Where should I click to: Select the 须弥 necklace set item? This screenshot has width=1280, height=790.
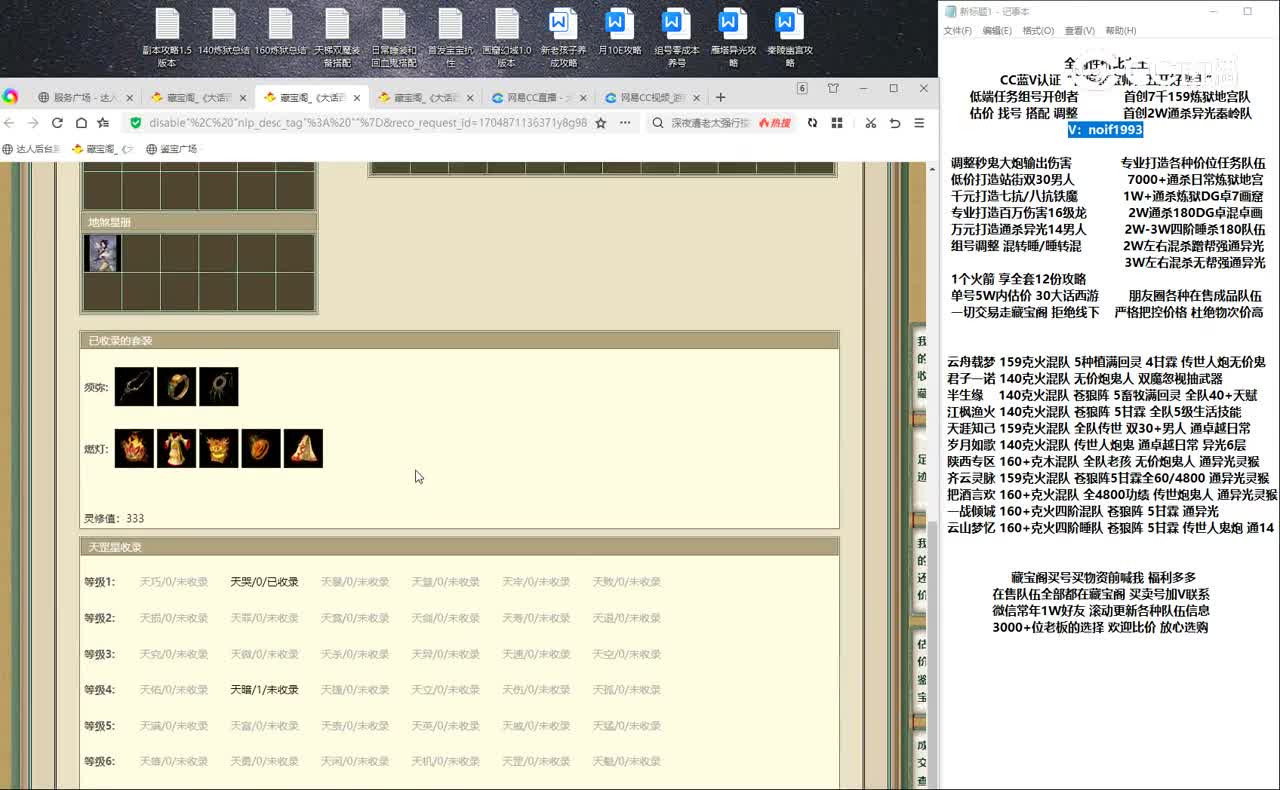pyautogui.click(x=134, y=387)
